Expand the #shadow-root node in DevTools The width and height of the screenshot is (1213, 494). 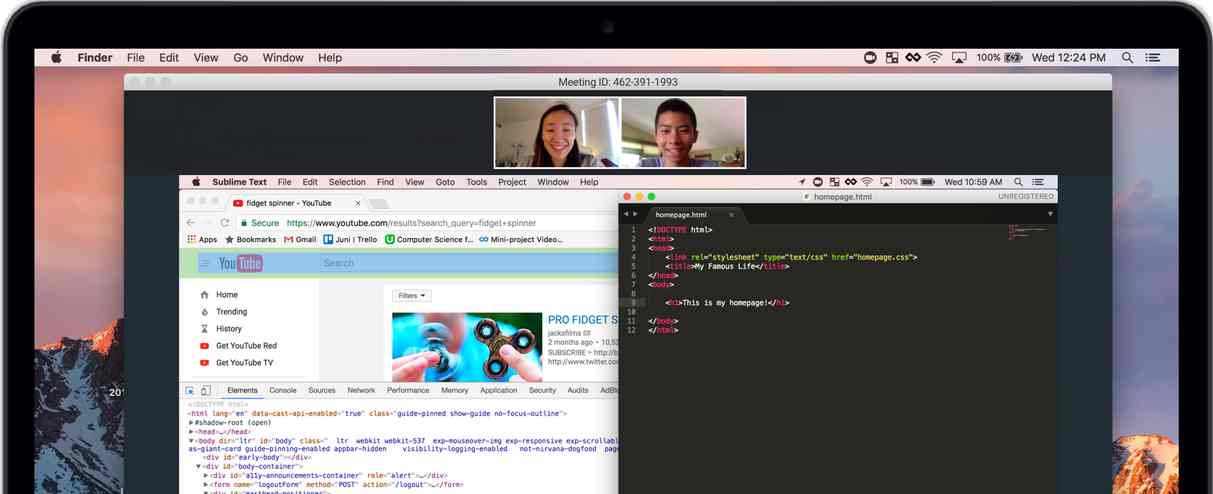pos(192,422)
